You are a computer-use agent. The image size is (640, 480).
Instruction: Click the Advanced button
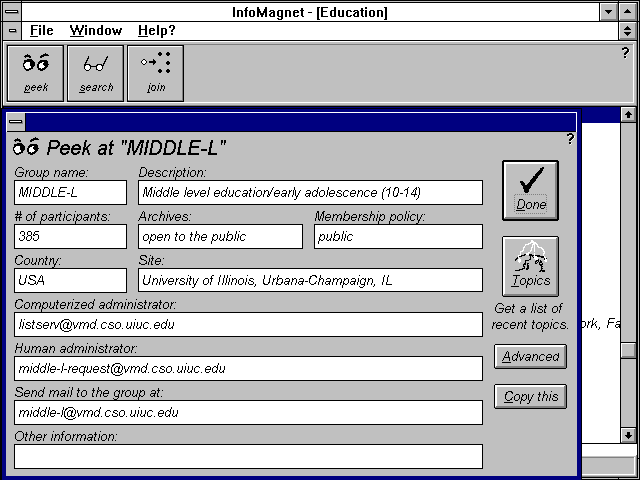(530, 357)
